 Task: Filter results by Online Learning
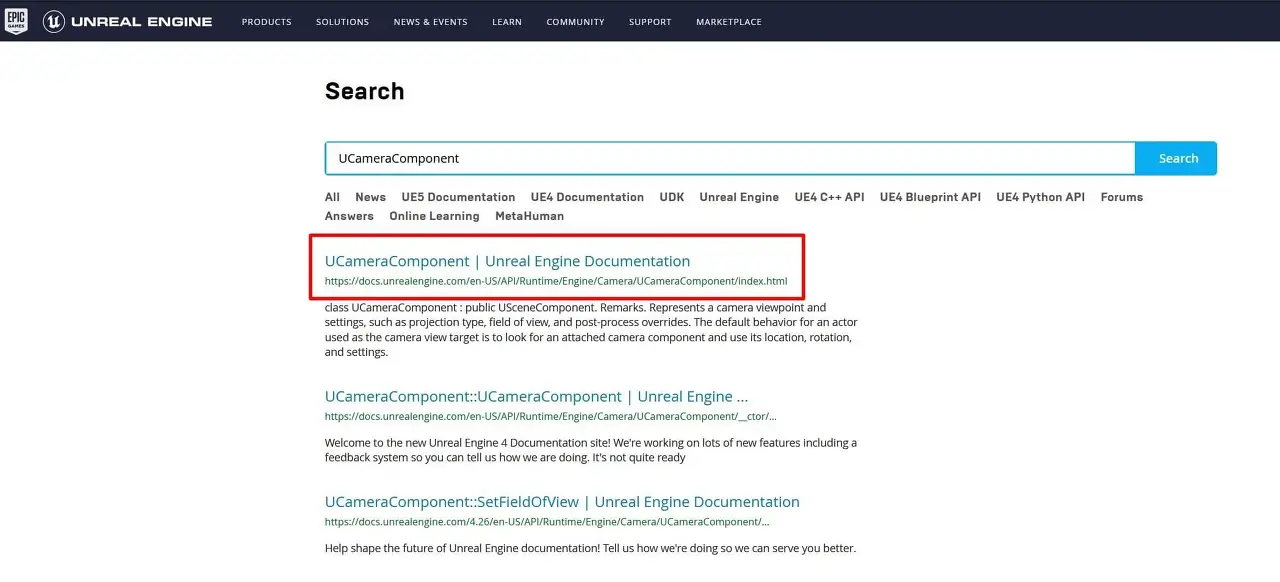coord(434,216)
